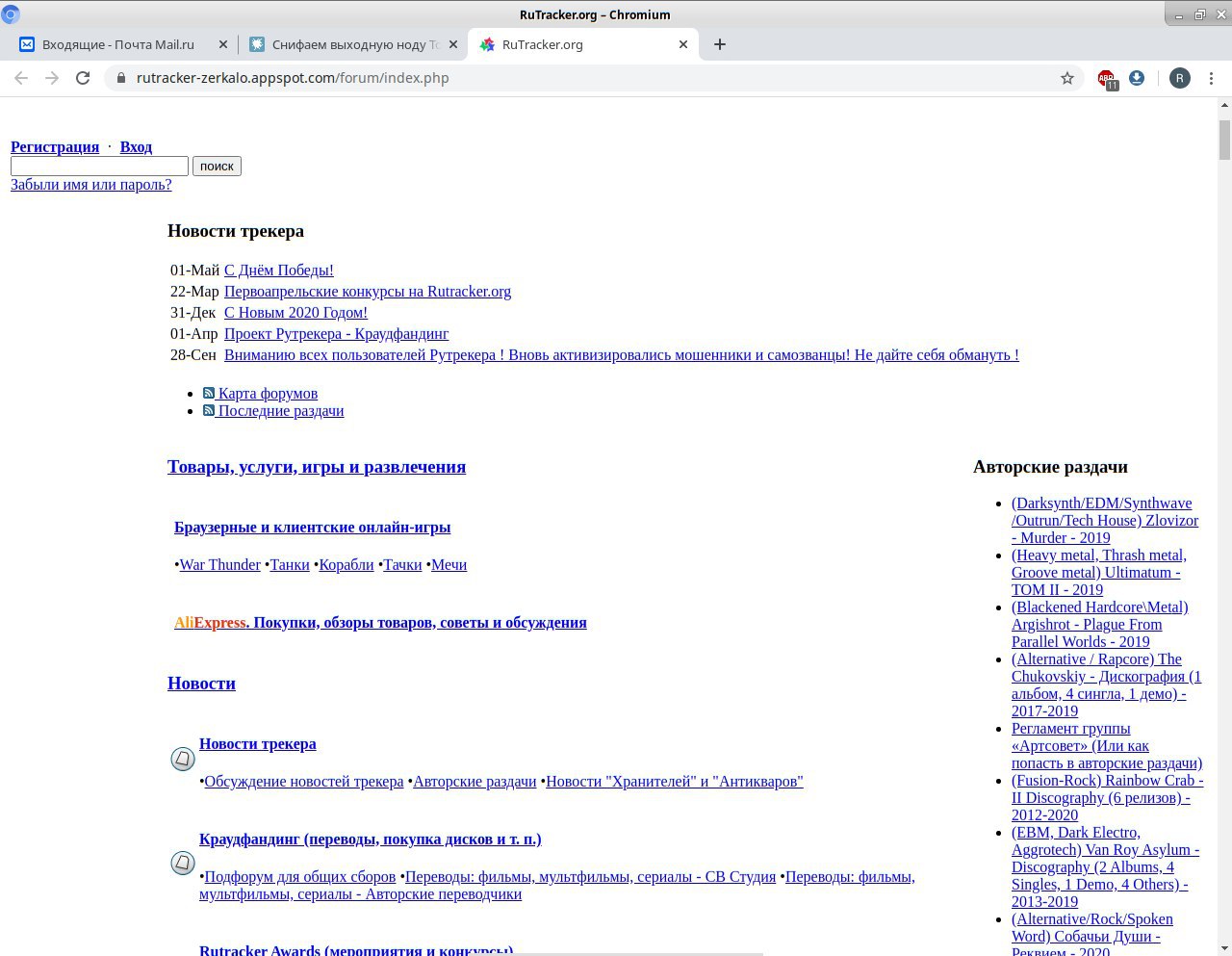The image size is (1232, 956).
Task: Open the Мечи subforum link
Action: pyautogui.click(x=449, y=565)
